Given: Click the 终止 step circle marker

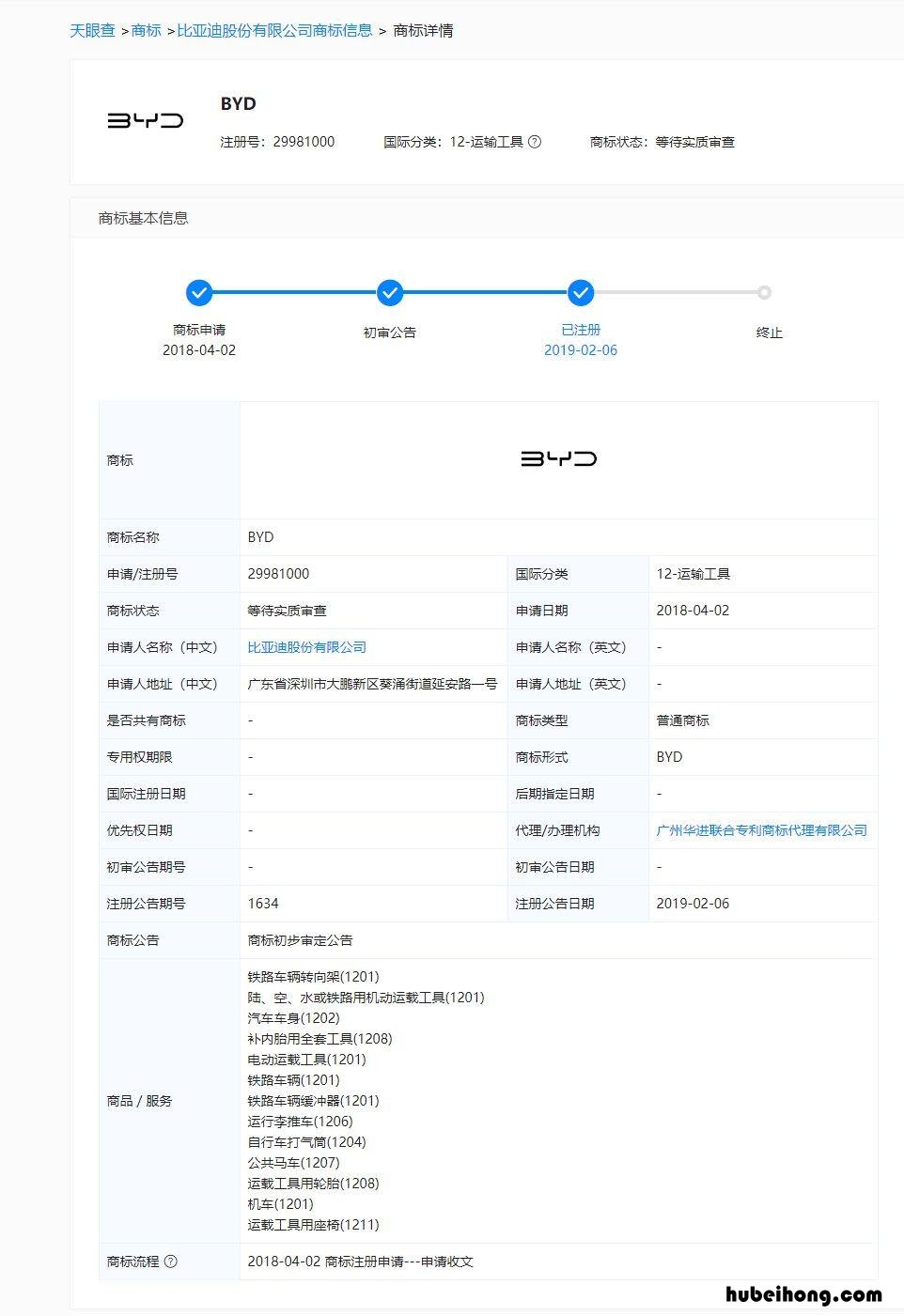Looking at the screenshot, I should point(764,293).
